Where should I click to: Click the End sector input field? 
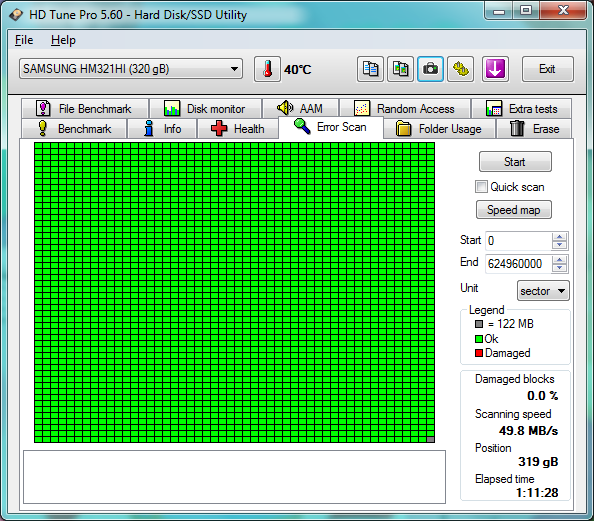point(518,264)
